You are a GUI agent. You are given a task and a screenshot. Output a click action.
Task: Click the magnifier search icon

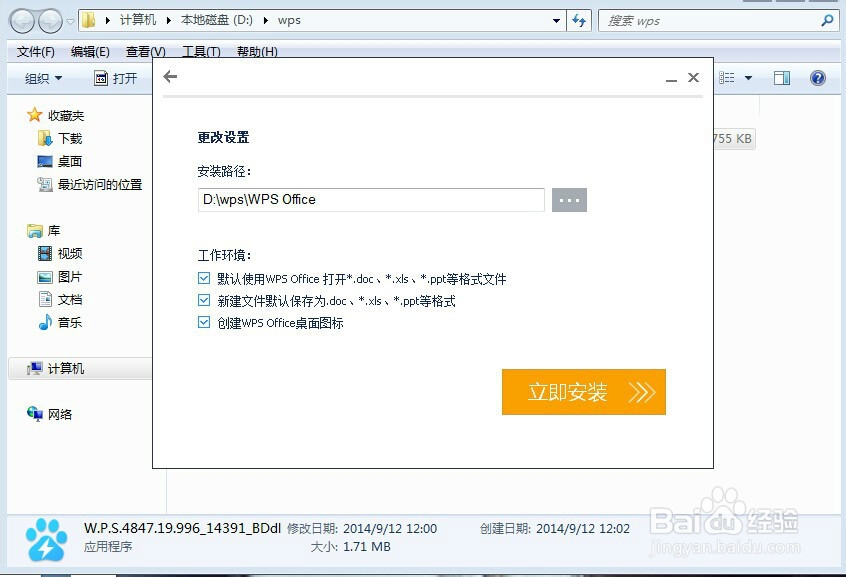(827, 21)
